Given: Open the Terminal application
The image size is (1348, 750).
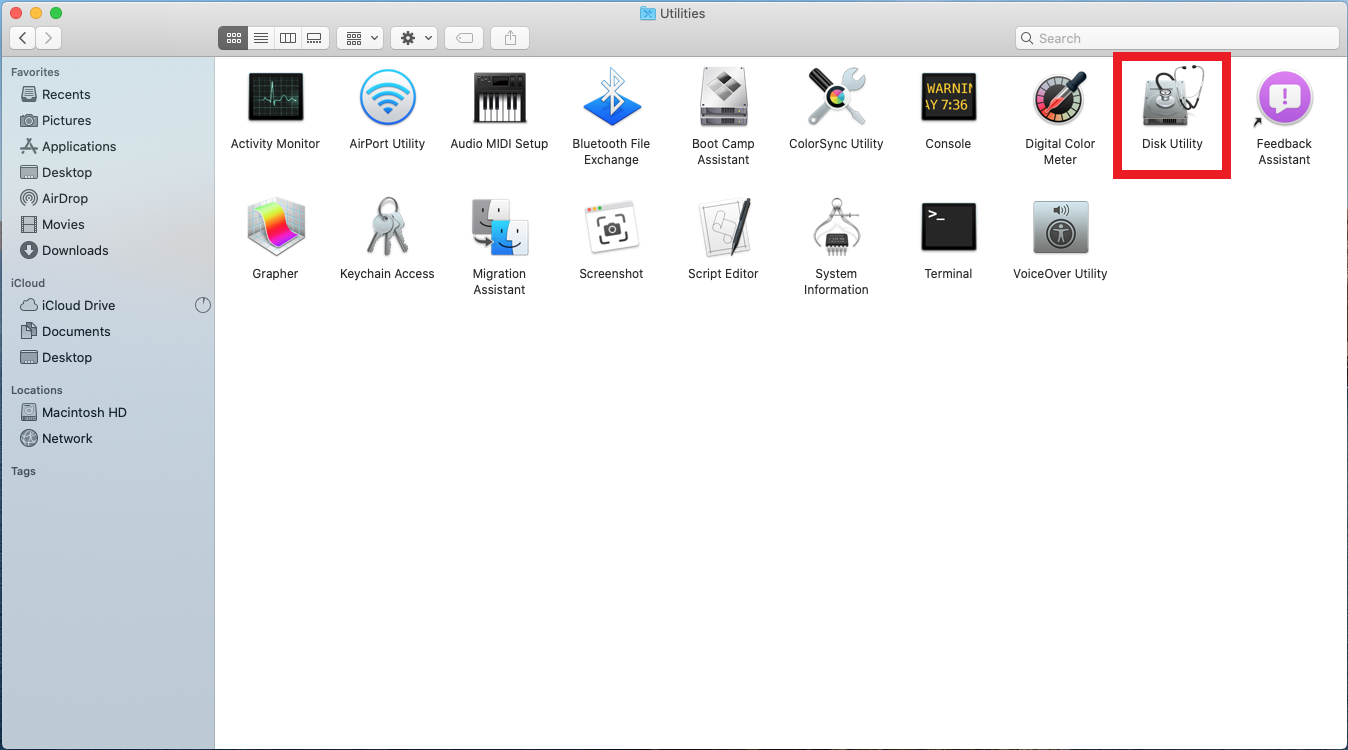Looking at the screenshot, I should (x=948, y=229).
